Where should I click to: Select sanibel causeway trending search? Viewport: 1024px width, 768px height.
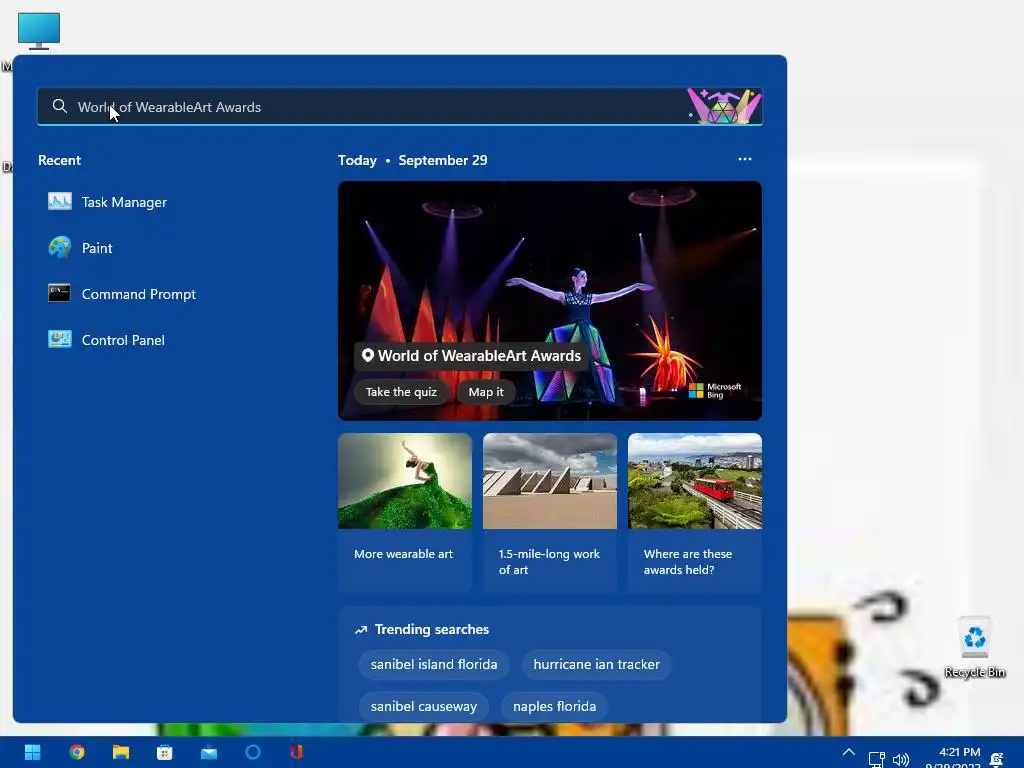tap(424, 706)
